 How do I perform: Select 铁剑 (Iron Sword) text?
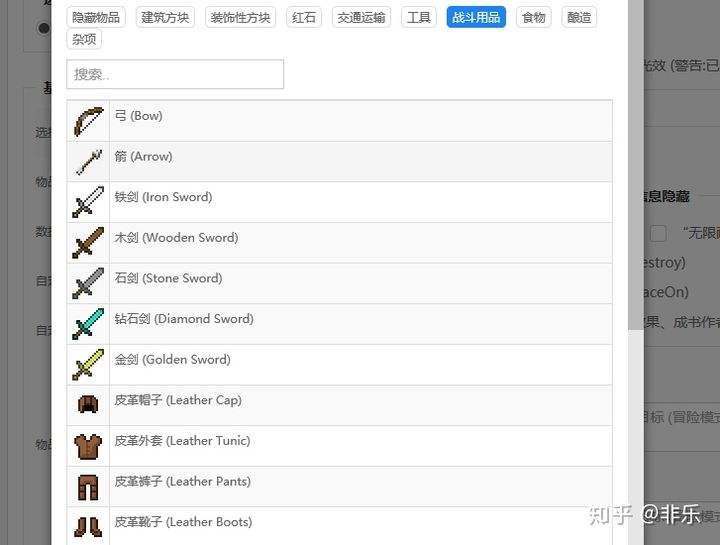click(x=163, y=197)
